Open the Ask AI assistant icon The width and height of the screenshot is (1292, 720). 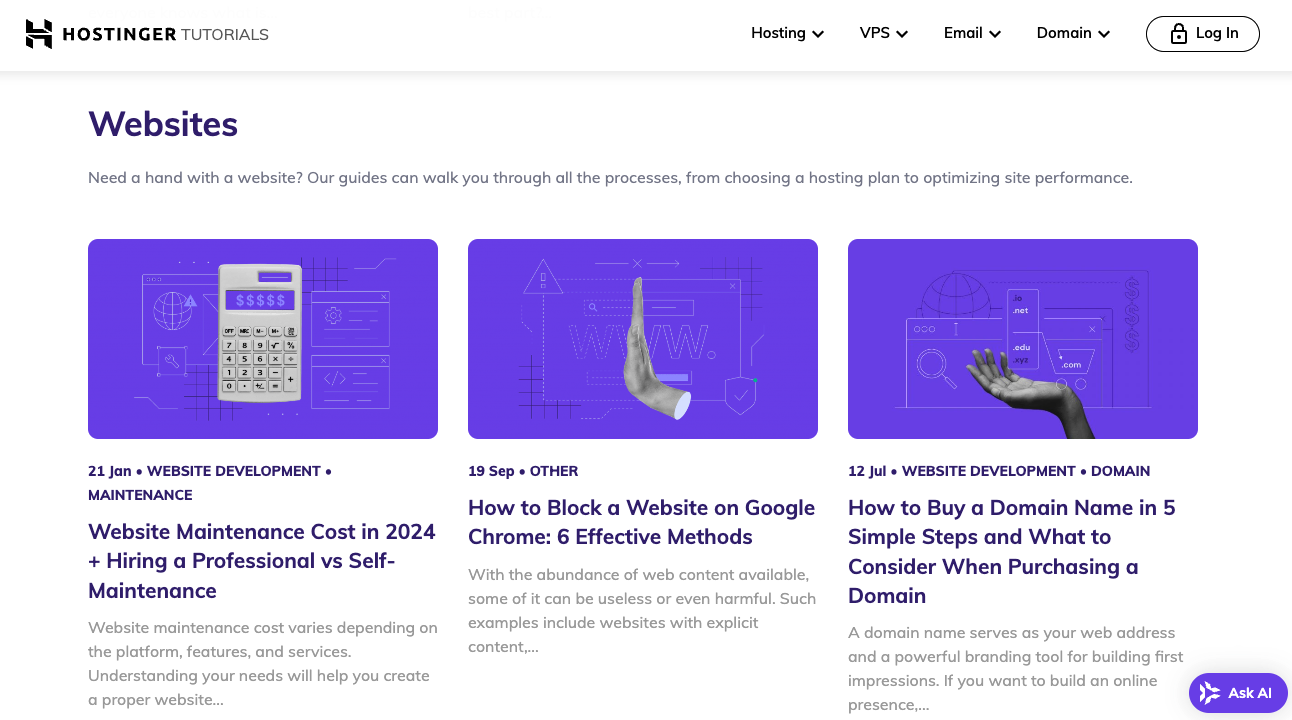click(x=1212, y=693)
